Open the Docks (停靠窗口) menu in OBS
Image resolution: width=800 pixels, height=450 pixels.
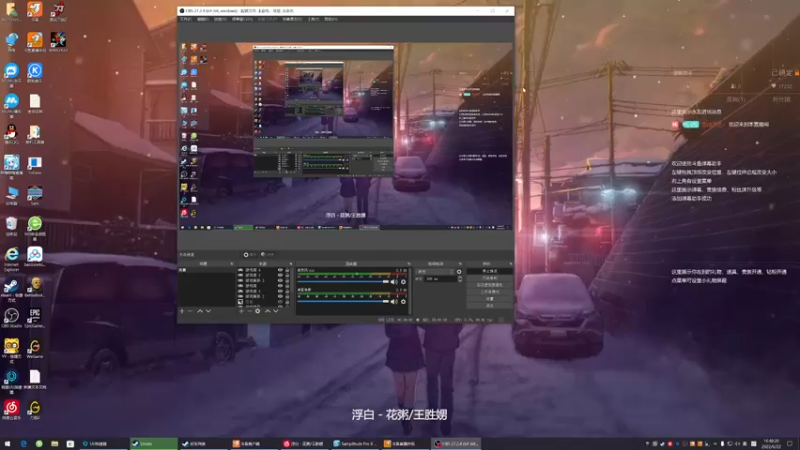coord(242,19)
